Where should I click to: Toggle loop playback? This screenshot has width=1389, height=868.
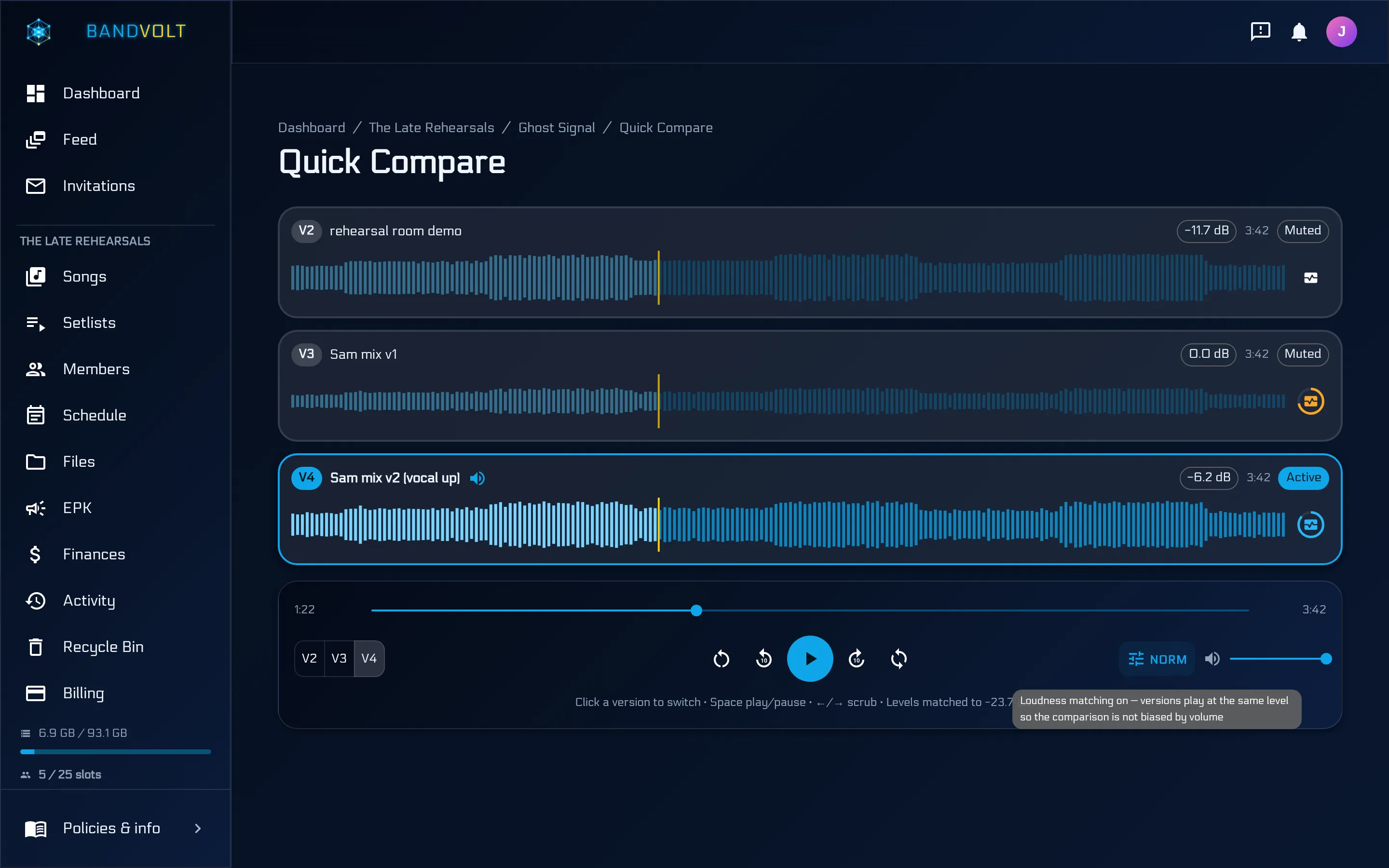click(899, 659)
